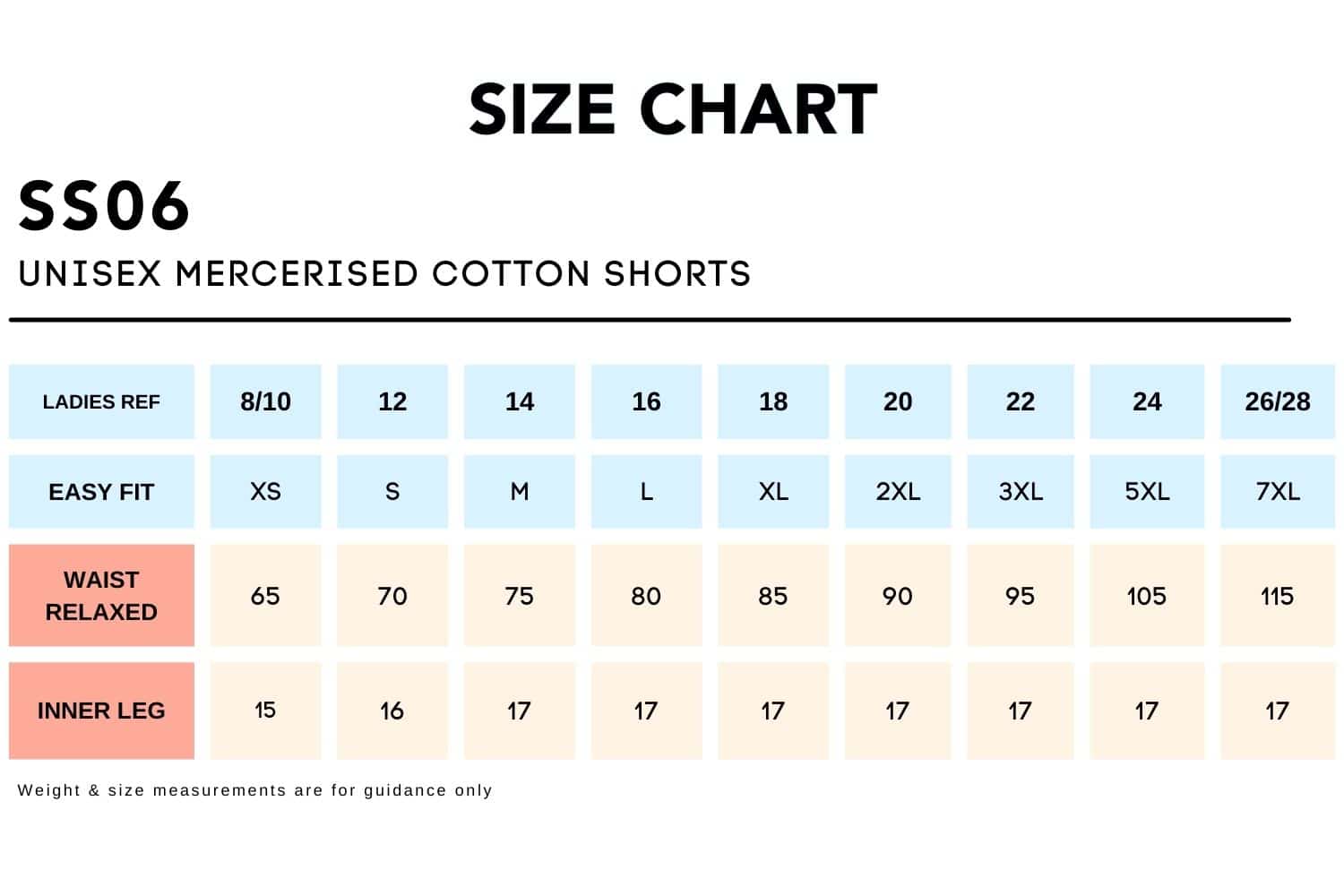1344x896 pixels.
Task: Select the 26/28 ladies size cell
Action: pyautogui.click(x=1277, y=401)
